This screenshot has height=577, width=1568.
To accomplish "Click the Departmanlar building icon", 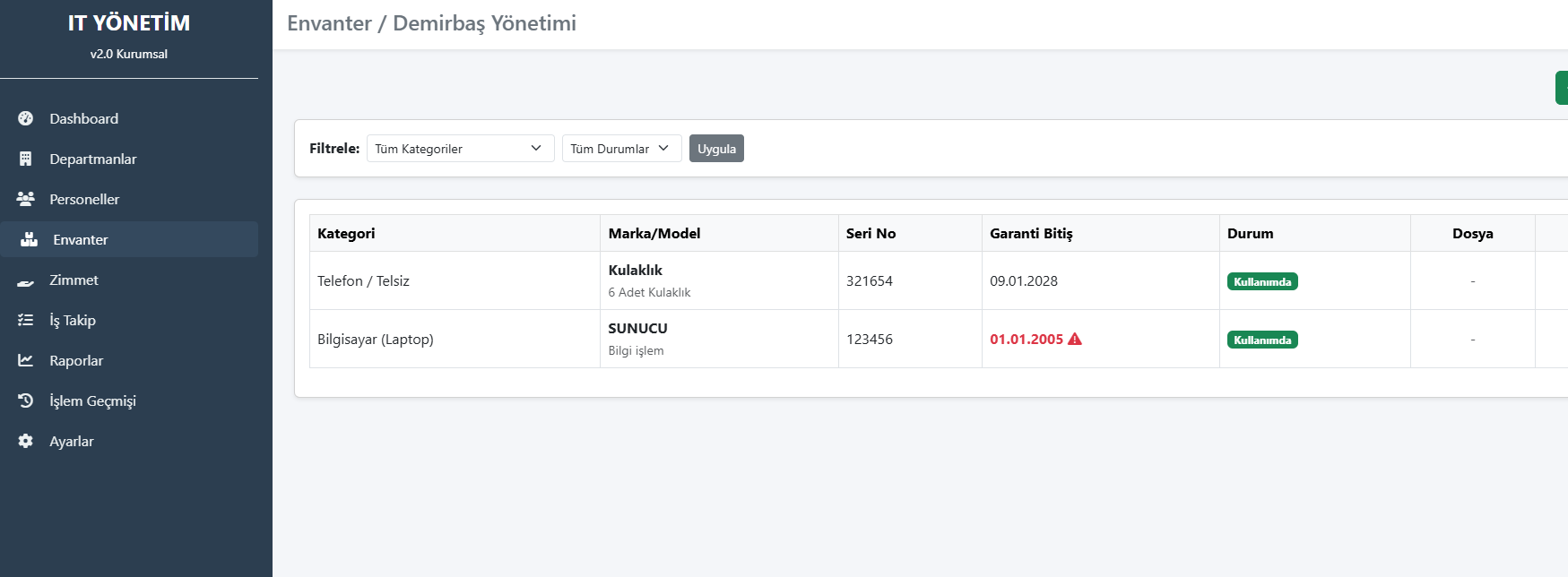I will coord(26,159).
